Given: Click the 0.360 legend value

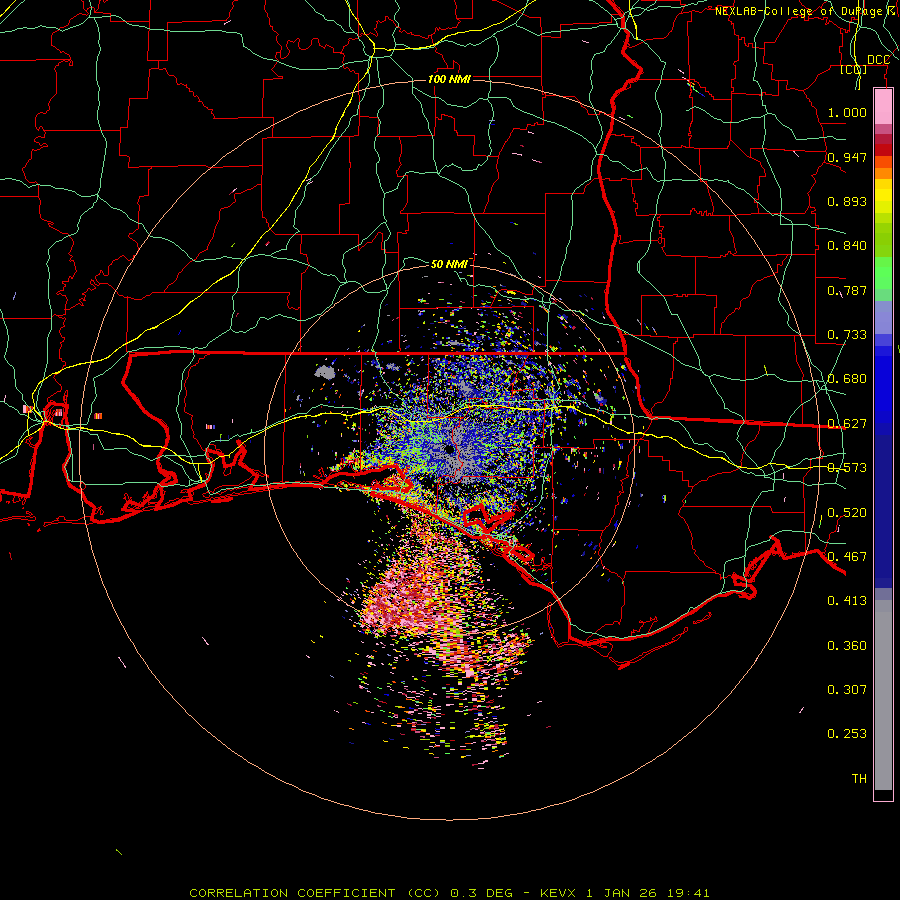Looking at the screenshot, I should [847, 646].
